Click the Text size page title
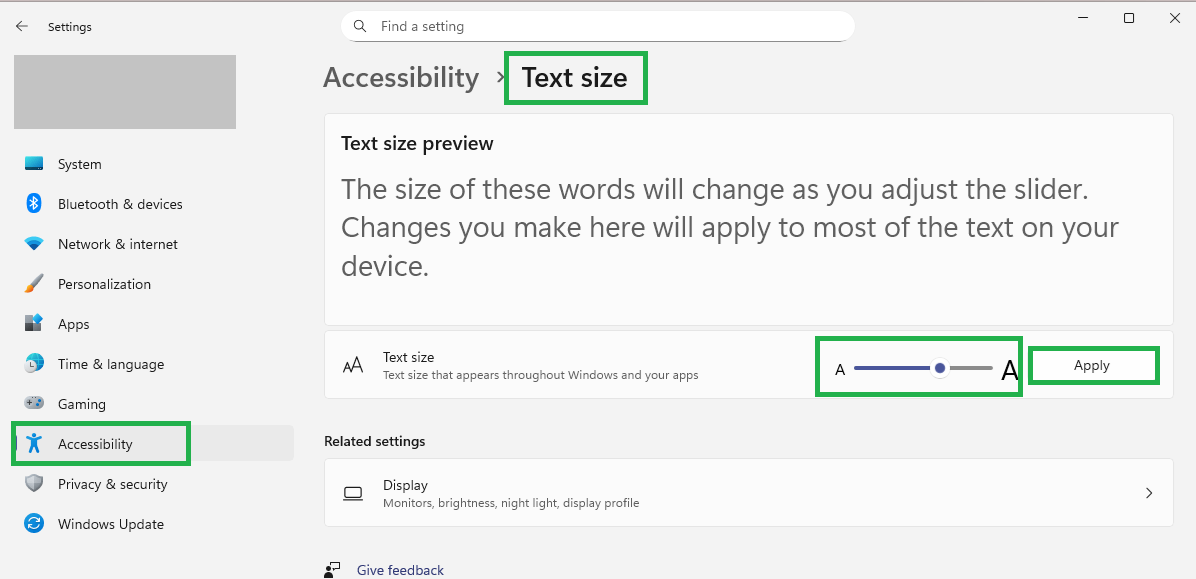 pyautogui.click(x=574, y=78)
